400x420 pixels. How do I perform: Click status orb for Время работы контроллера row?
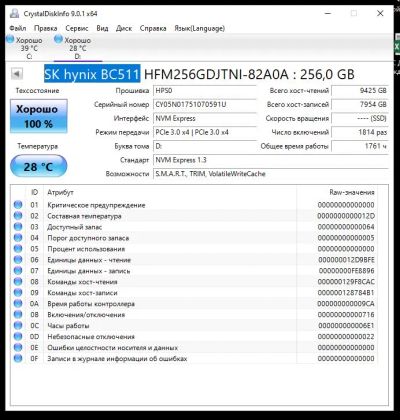click(x=18, y=304)
